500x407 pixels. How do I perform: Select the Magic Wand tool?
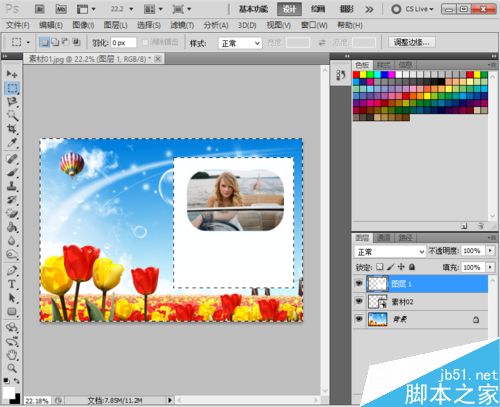click(x=12, y=115)
